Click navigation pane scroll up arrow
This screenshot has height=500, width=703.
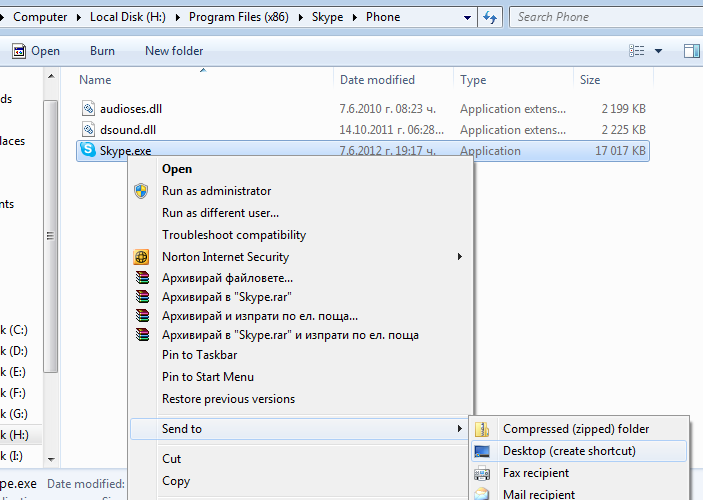(51, 77)
